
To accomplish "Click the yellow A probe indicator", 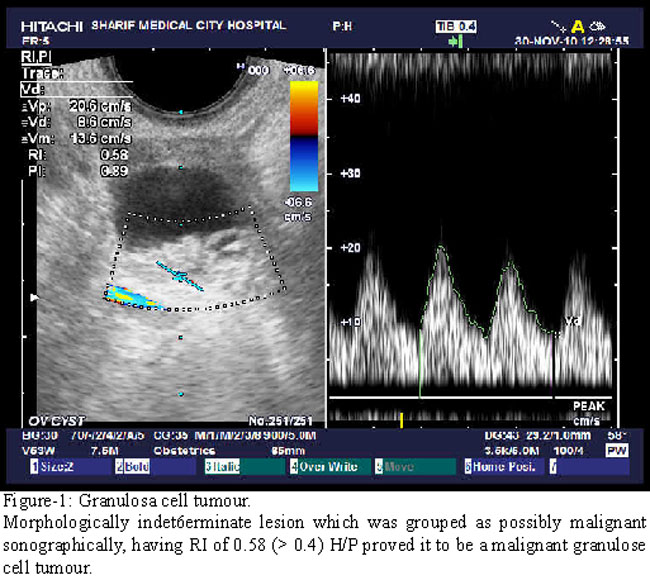I will click(577, 26).
